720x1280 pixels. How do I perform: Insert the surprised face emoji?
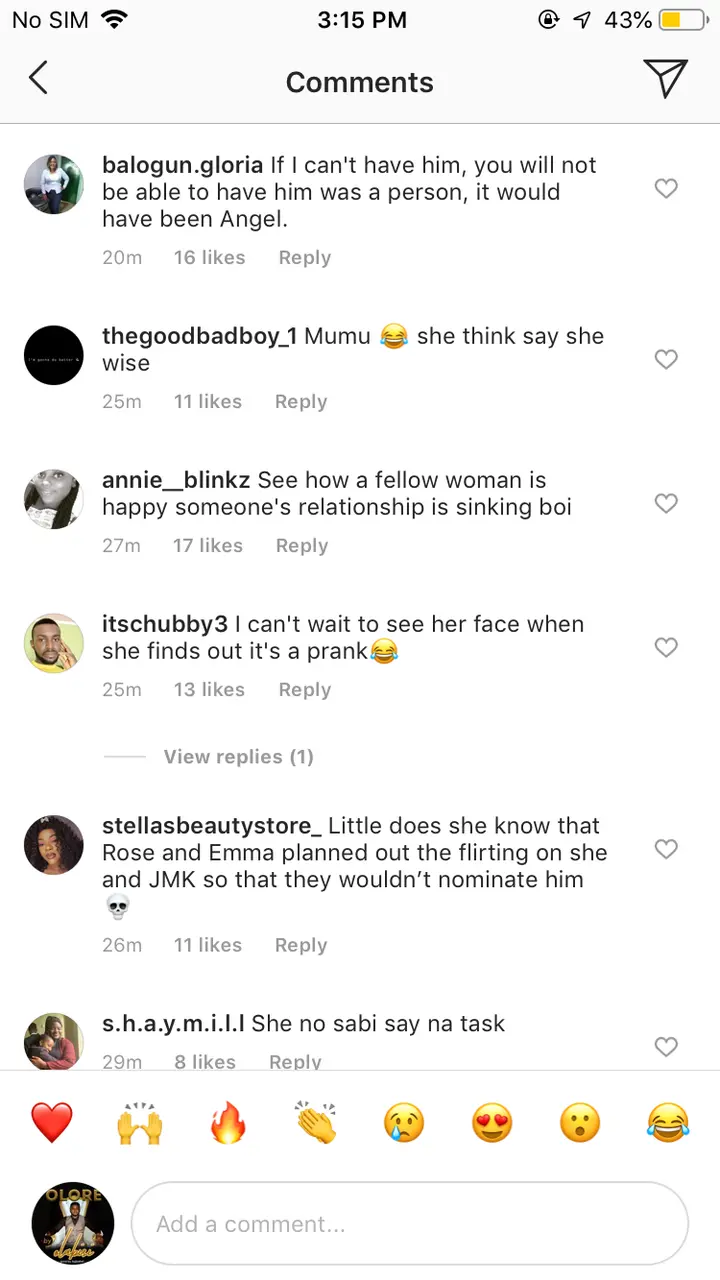point(580,1123)
